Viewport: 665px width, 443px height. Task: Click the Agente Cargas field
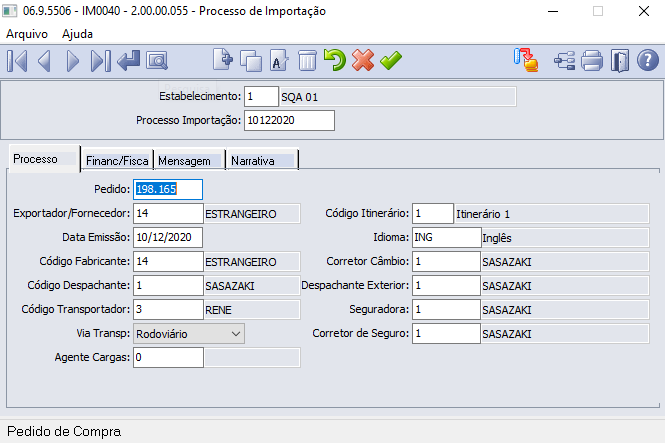[168, 357]
